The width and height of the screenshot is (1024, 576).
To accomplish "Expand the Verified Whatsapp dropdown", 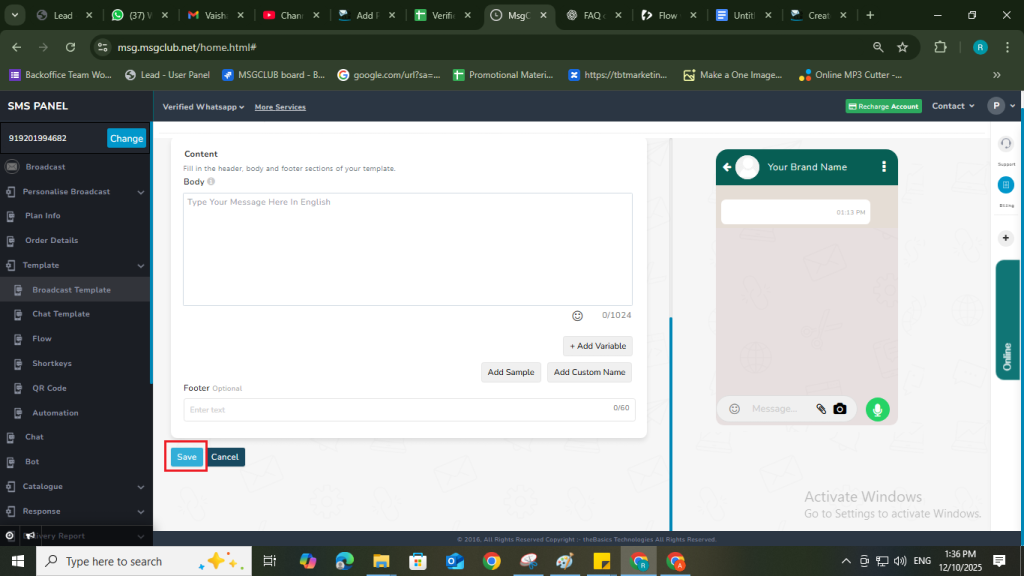I will pyautogui.click(x=204, y=107).
